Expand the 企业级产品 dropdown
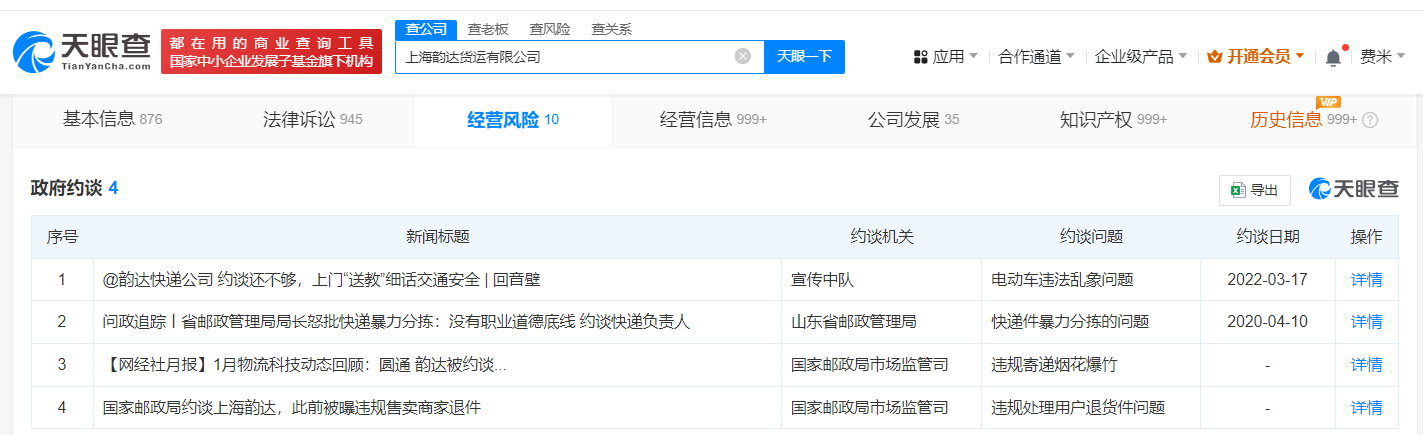The height and width of the screenshot is (435, 1423). (1141, 57)
